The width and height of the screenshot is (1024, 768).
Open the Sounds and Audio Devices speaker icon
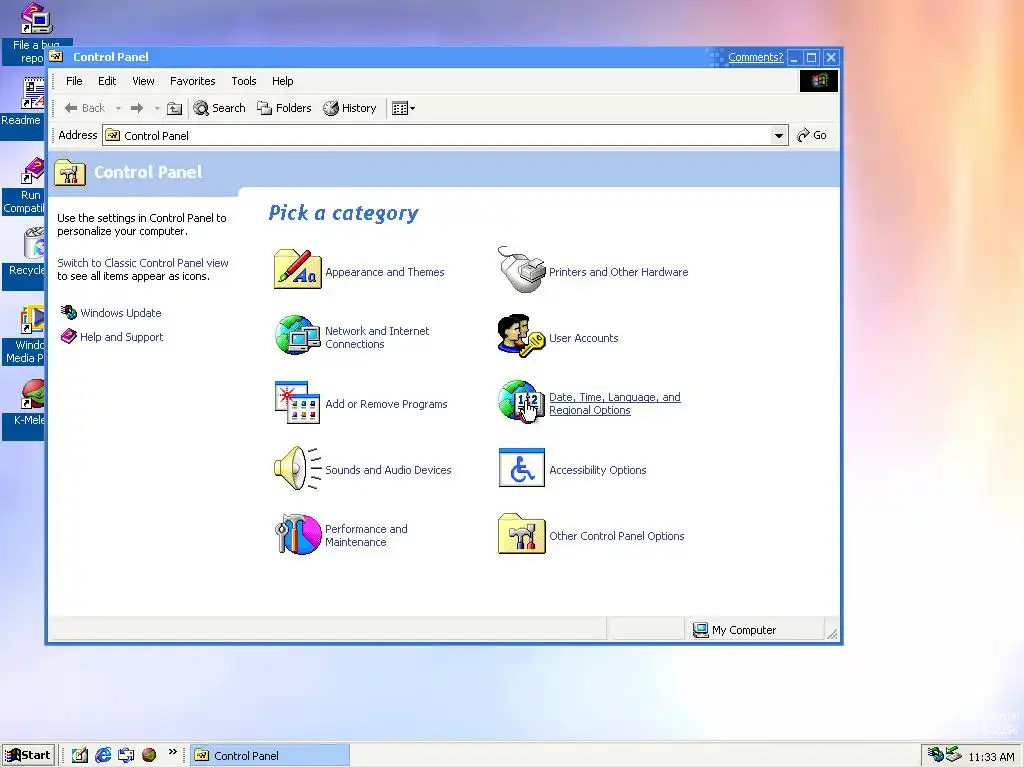point(297,468)
